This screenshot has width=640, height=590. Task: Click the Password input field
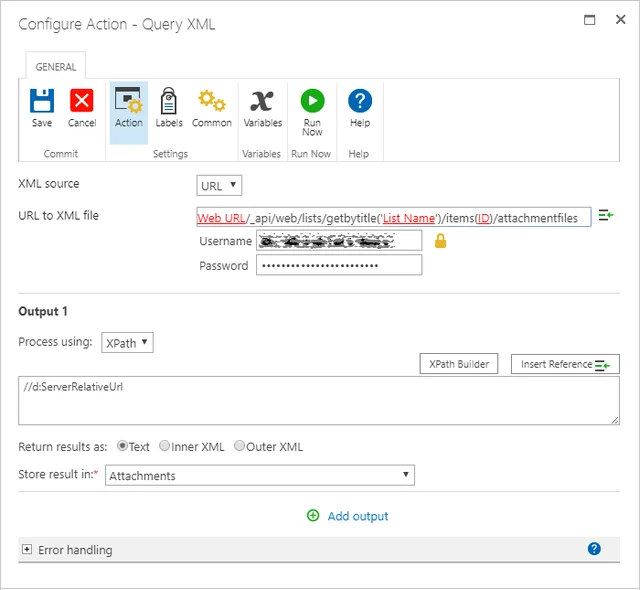[339, 265]
